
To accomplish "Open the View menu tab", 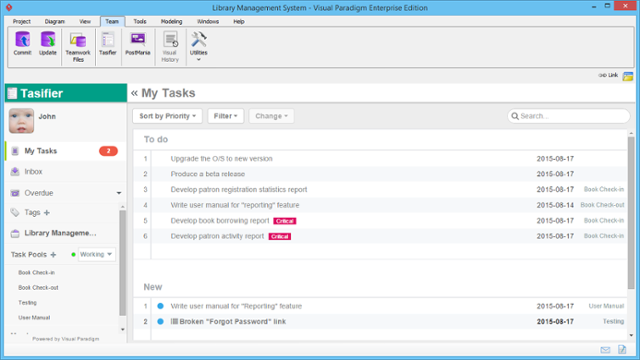I will [x=85, y=22].
